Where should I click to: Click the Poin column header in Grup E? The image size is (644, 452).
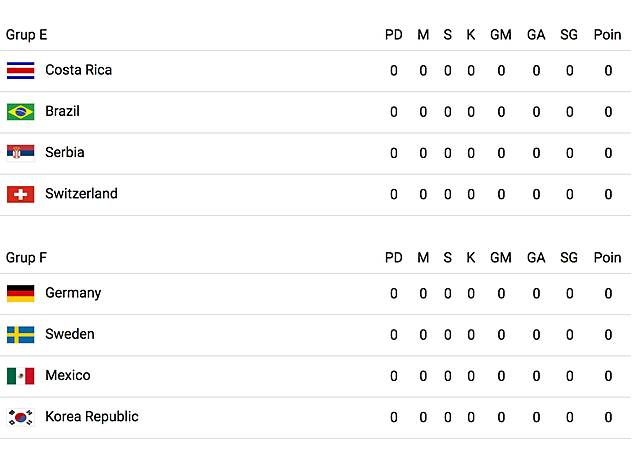click(x=607, y=35)
